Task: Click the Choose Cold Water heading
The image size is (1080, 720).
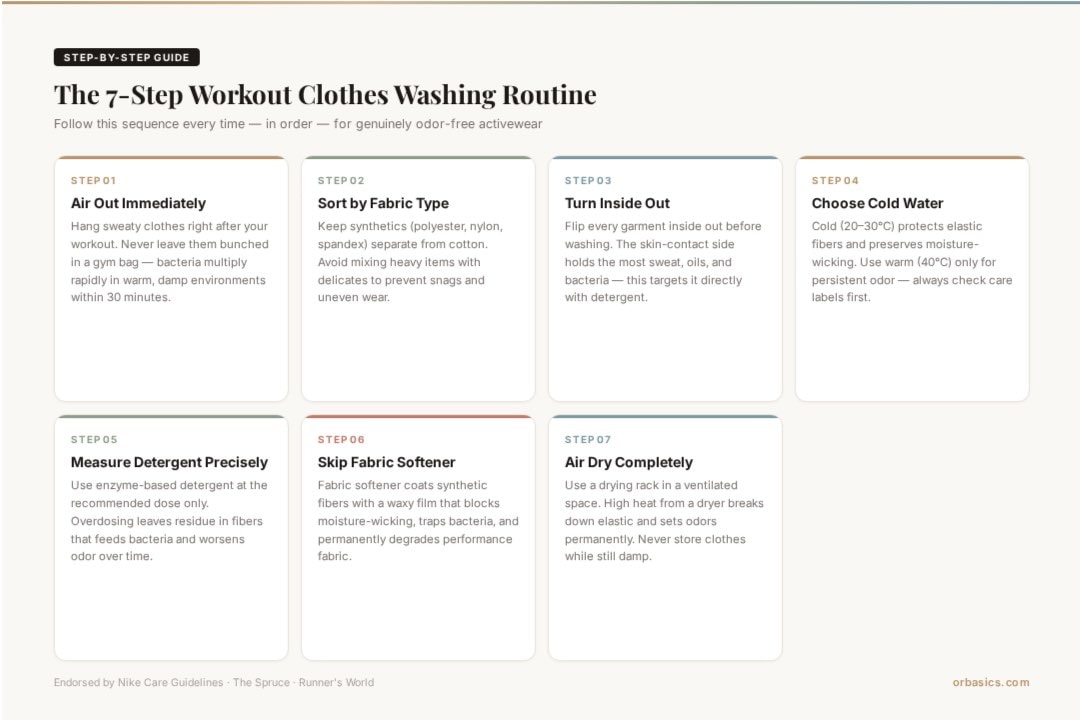Action: (877, 203)
